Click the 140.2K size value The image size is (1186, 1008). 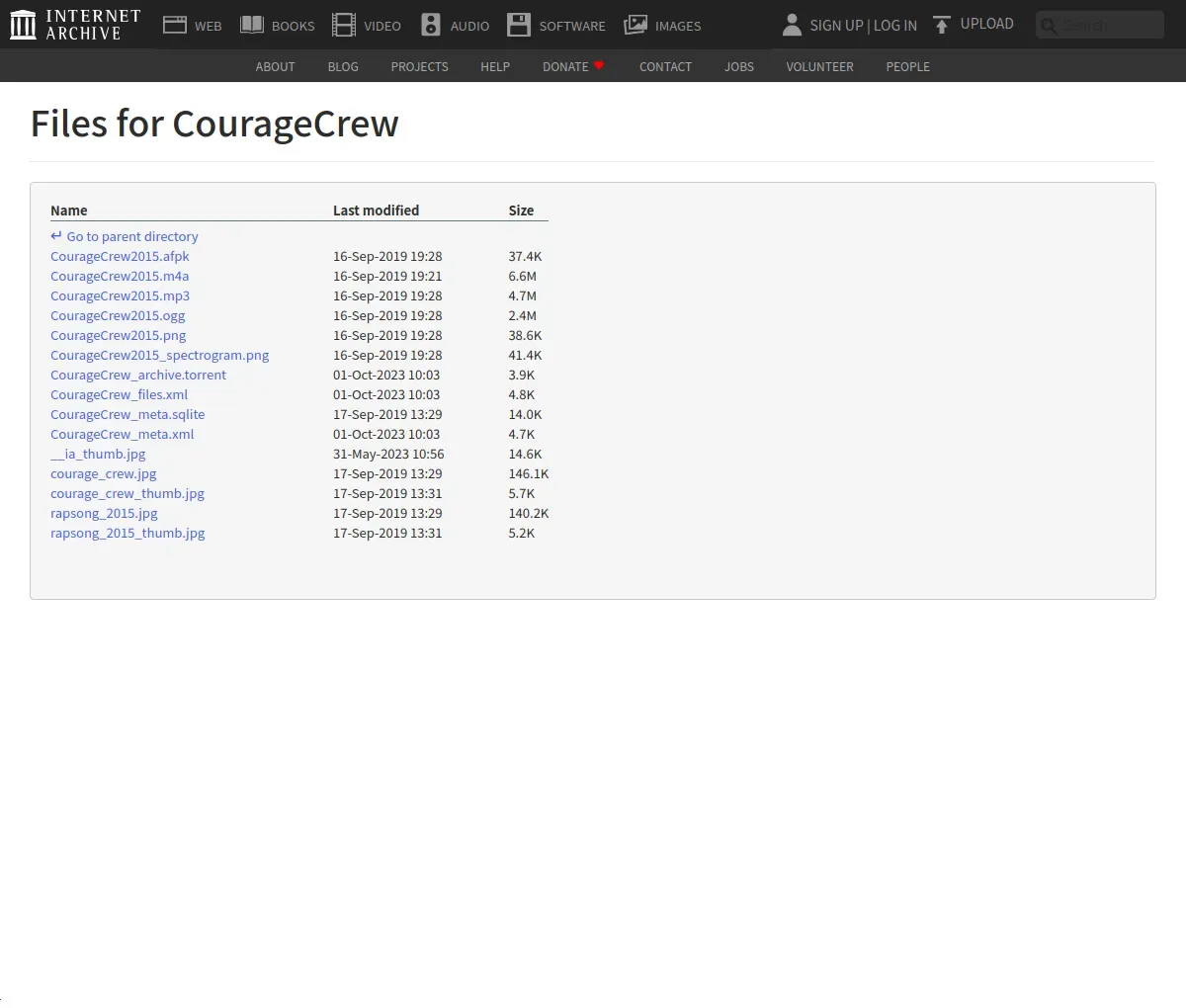[529, 514]
